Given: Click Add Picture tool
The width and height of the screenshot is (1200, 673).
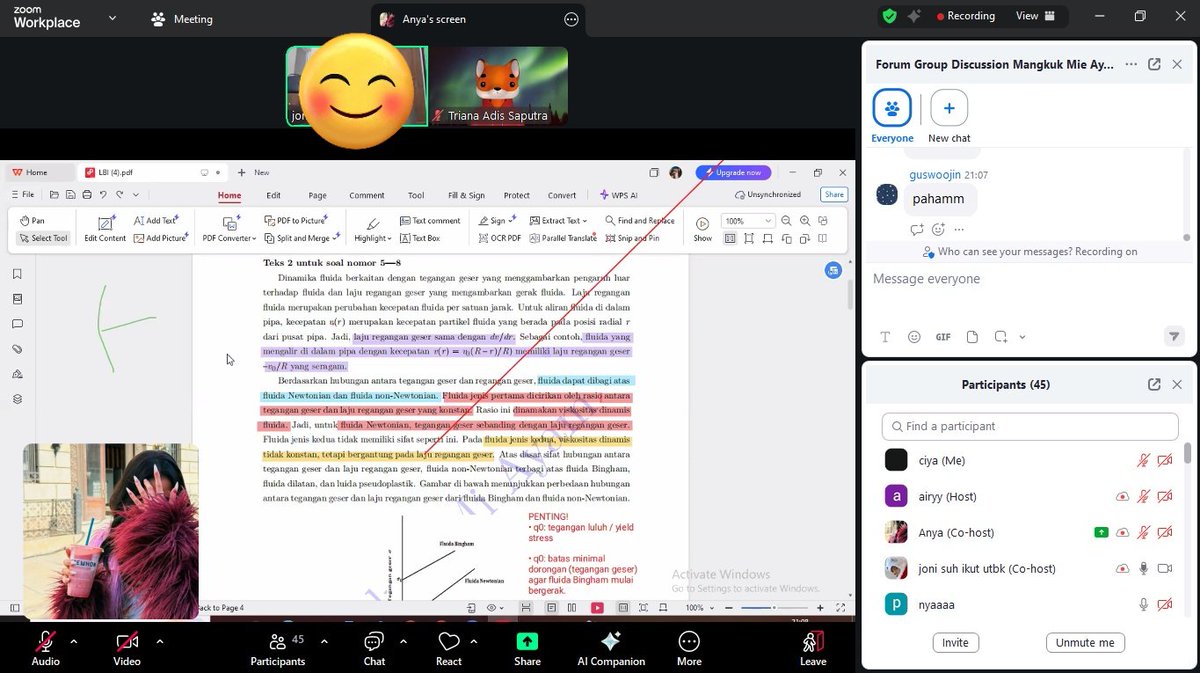Looking at the screenshot, I should 160,238.
